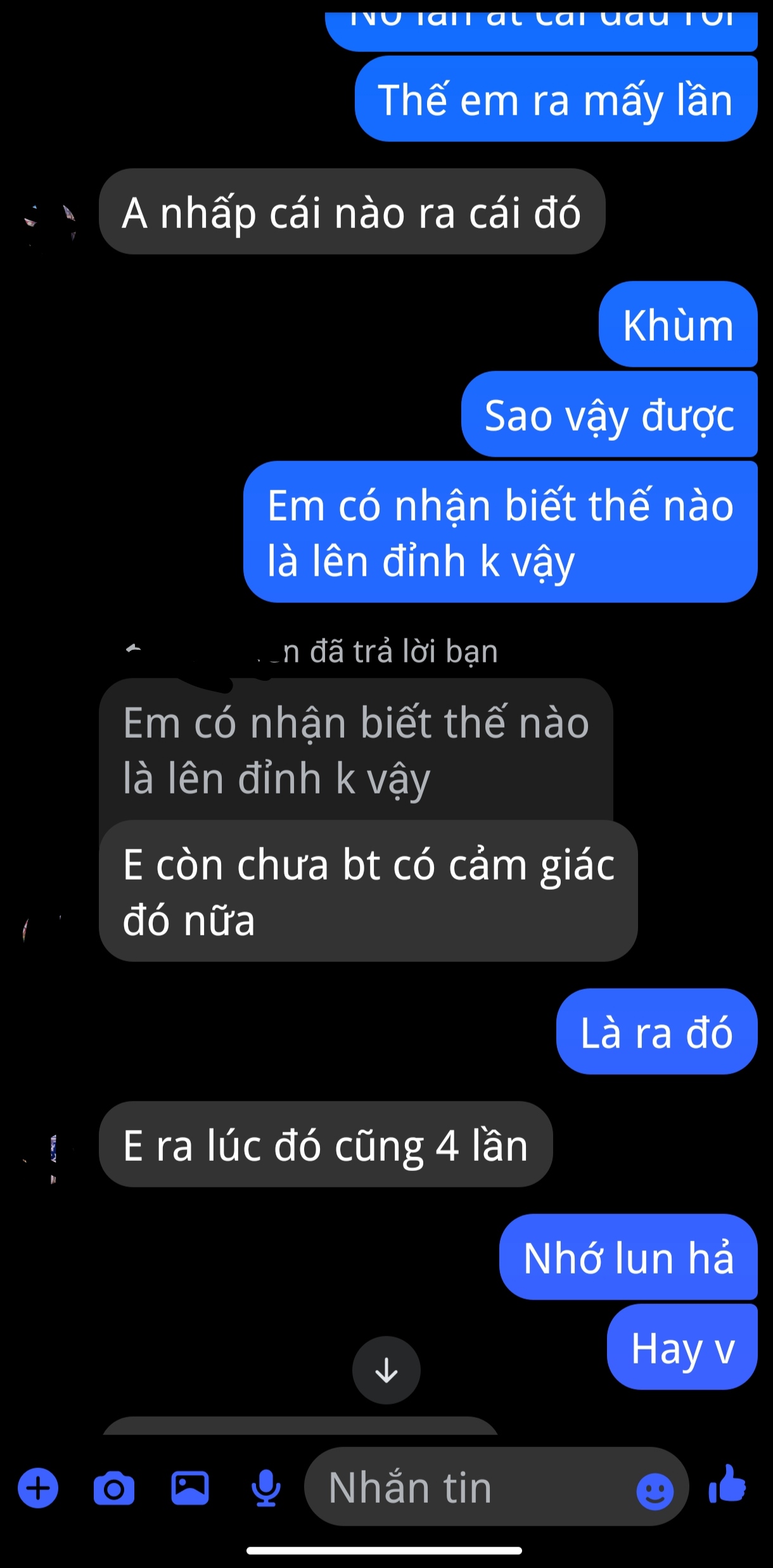
Task: Open the plus attachments menu
Action: click(x=38, y=1488)
